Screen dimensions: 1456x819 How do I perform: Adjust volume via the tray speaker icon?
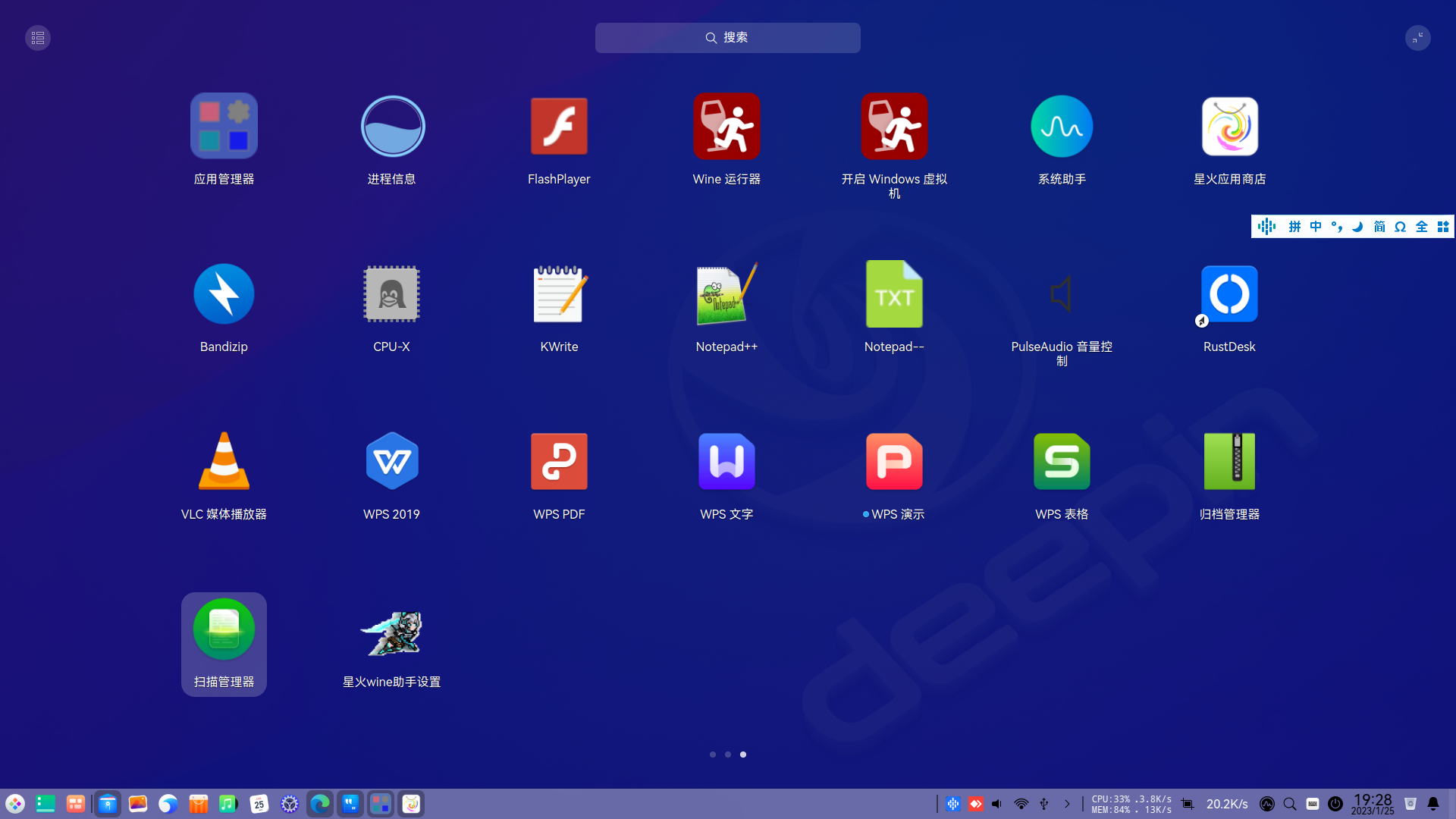[x=996, y=803]
